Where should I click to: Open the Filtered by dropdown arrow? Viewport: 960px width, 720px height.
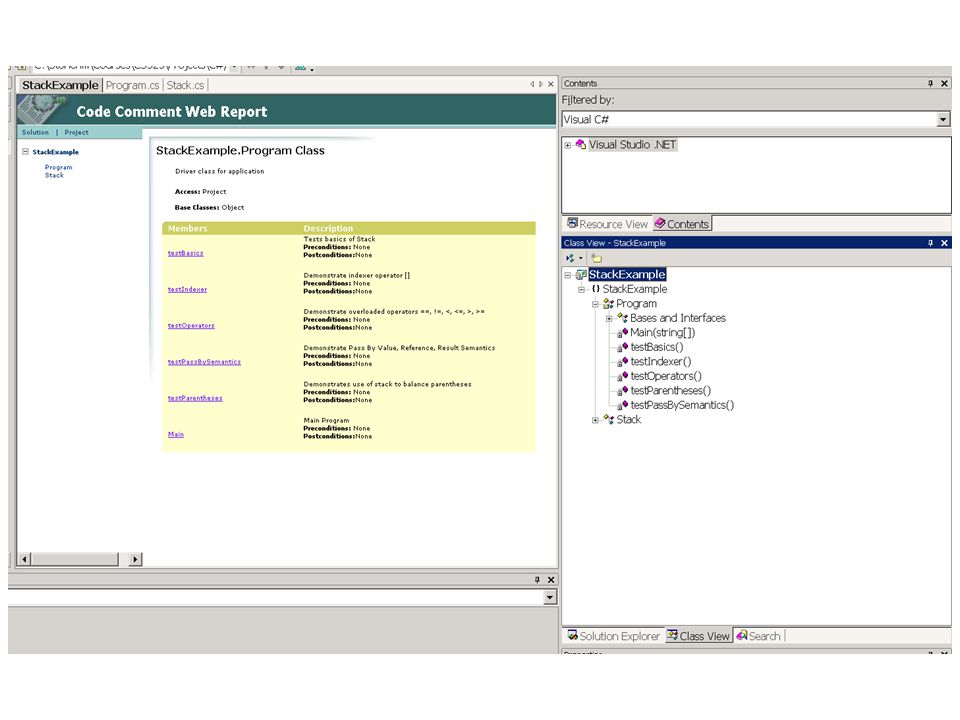[943, 119]
